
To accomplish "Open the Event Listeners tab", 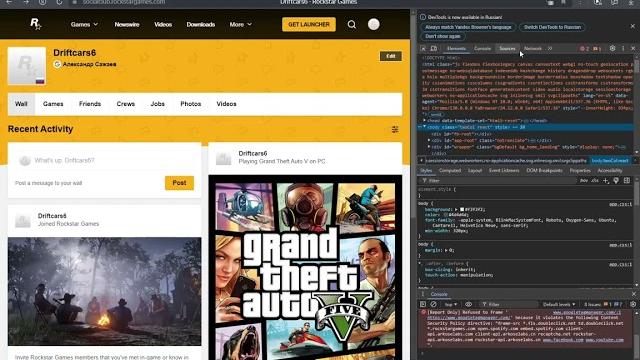I will (x=504, y=171).
